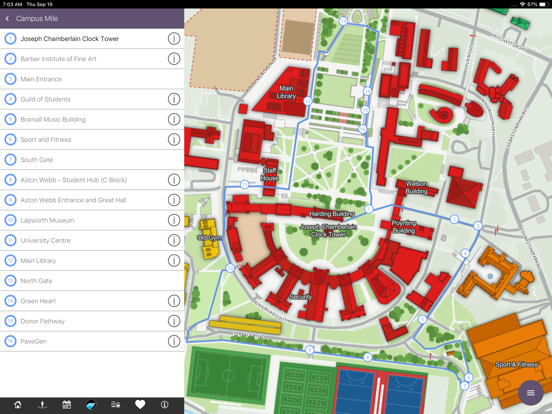This screenshot has width=552, height=414.
Task: Tap the blue map layer icon
Action: tap(91, 405)
